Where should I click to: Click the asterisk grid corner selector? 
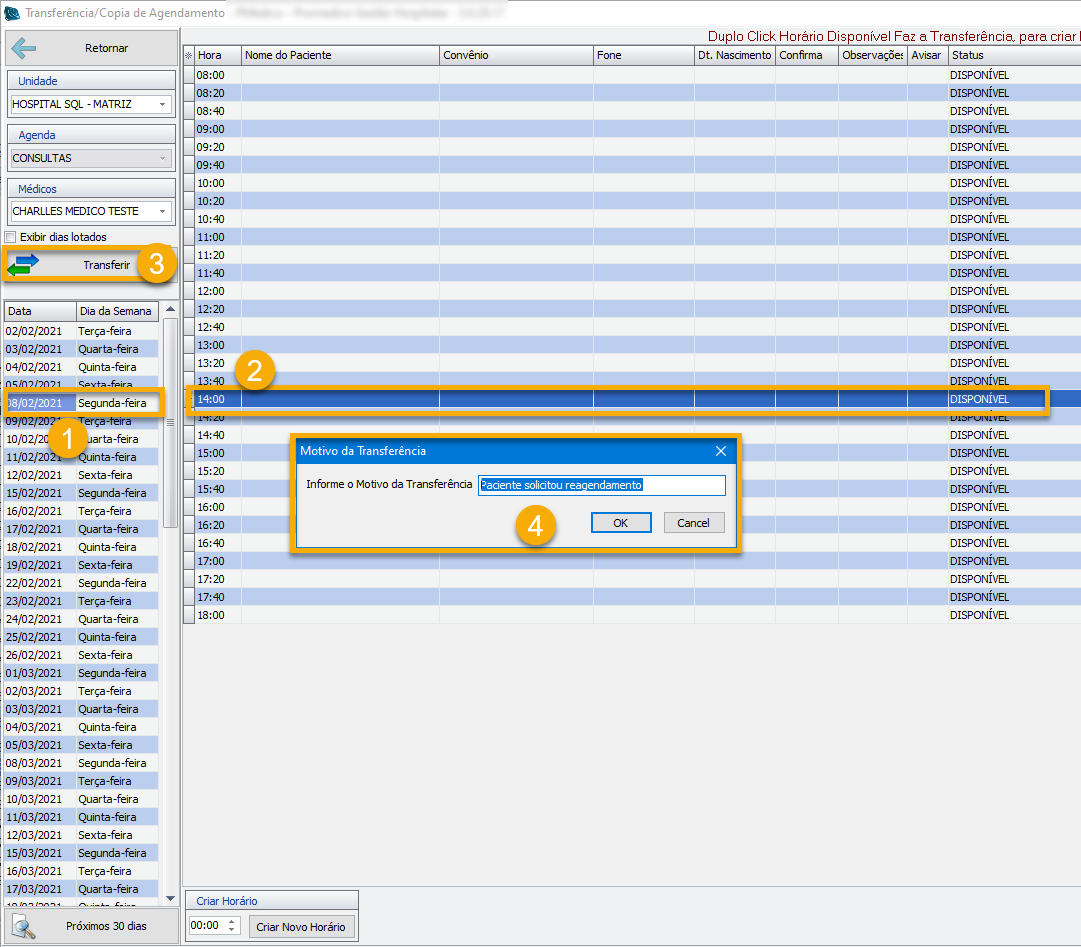click(x=188, y=55)
